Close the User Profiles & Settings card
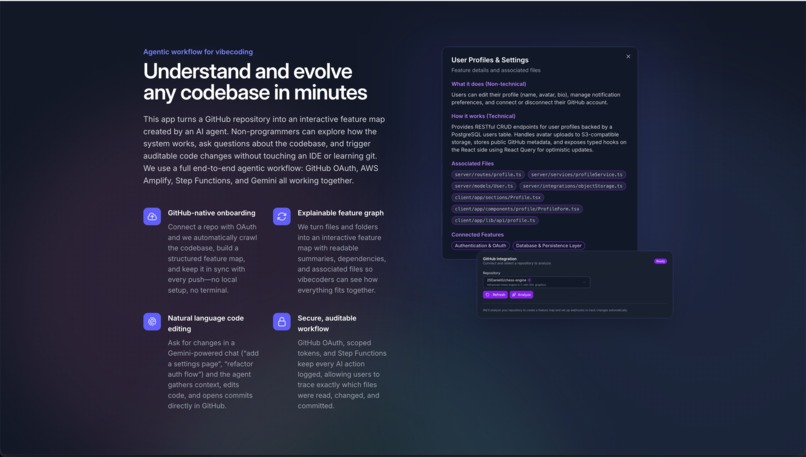The image size is (806, 457). click(628, 57)
